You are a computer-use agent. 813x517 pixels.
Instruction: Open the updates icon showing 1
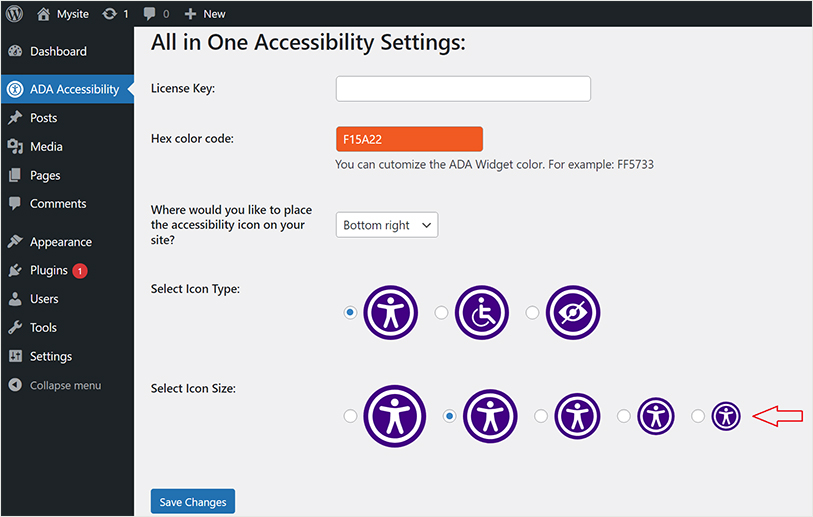click(109, 14)
